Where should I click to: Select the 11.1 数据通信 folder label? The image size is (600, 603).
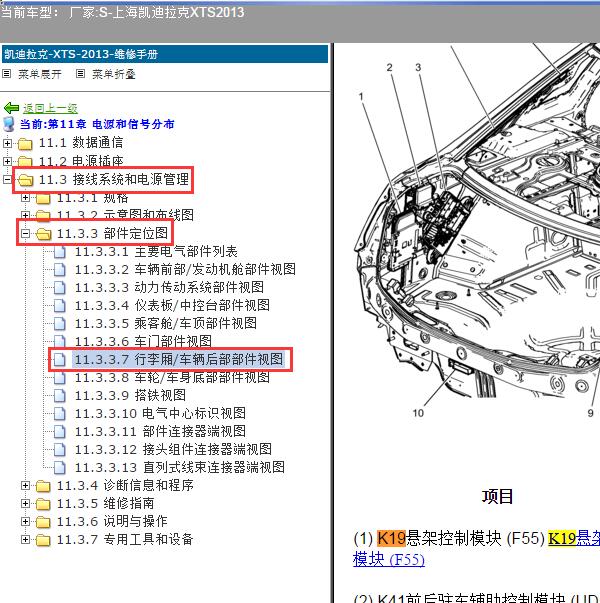pos(81,143)
